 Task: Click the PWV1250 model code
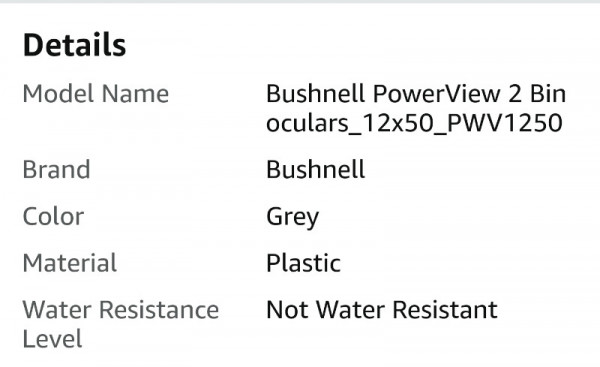tap(505, 123)
